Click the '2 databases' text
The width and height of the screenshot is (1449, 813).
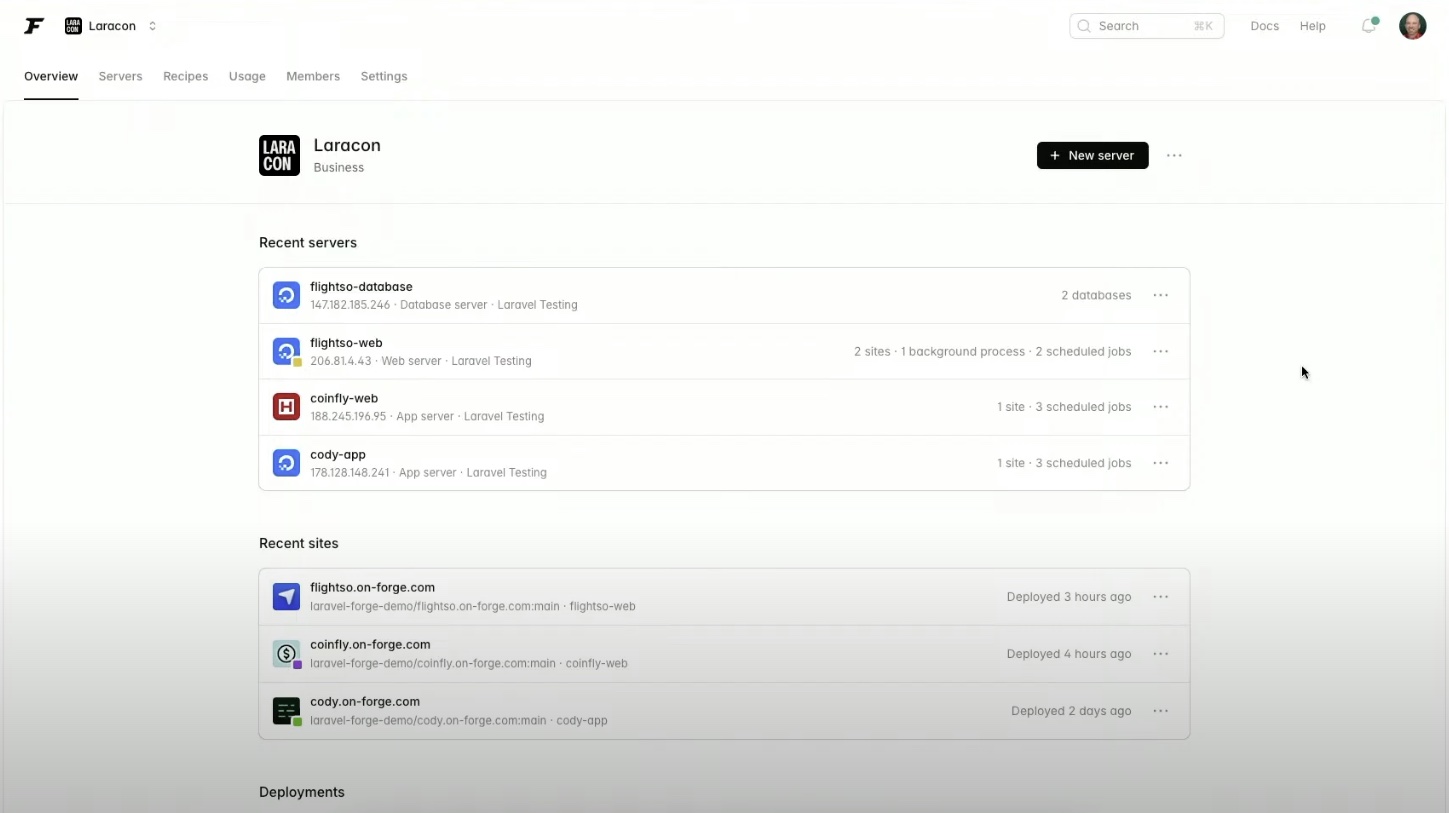tap(1096, 295)
